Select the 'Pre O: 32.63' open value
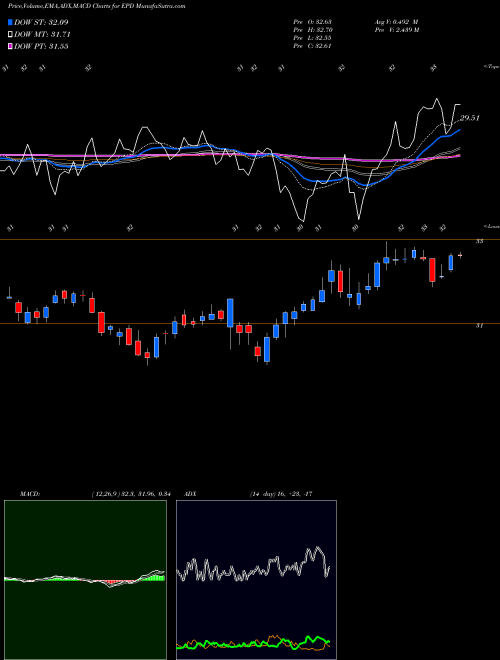 pyautogui.click(x=312, y=22)
